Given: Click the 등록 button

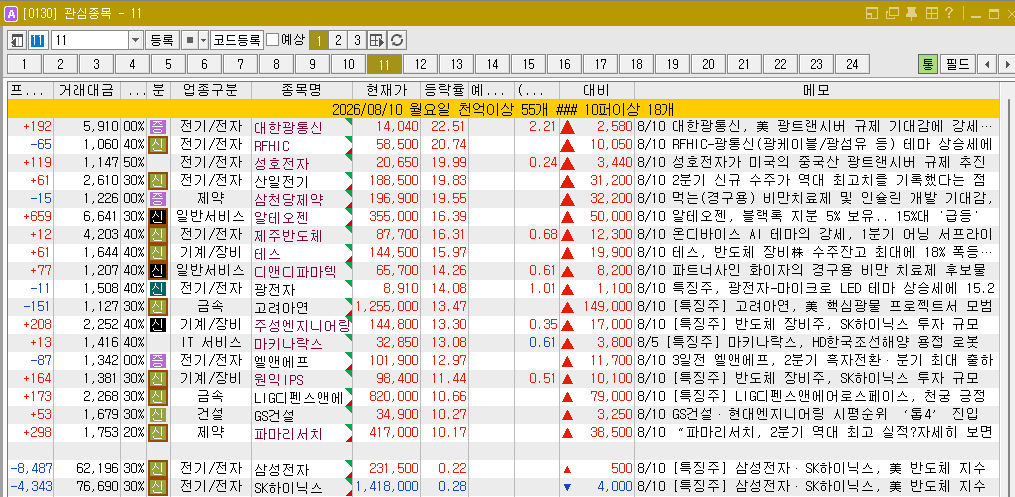Looking at the screenshot, I should point(162,40).
